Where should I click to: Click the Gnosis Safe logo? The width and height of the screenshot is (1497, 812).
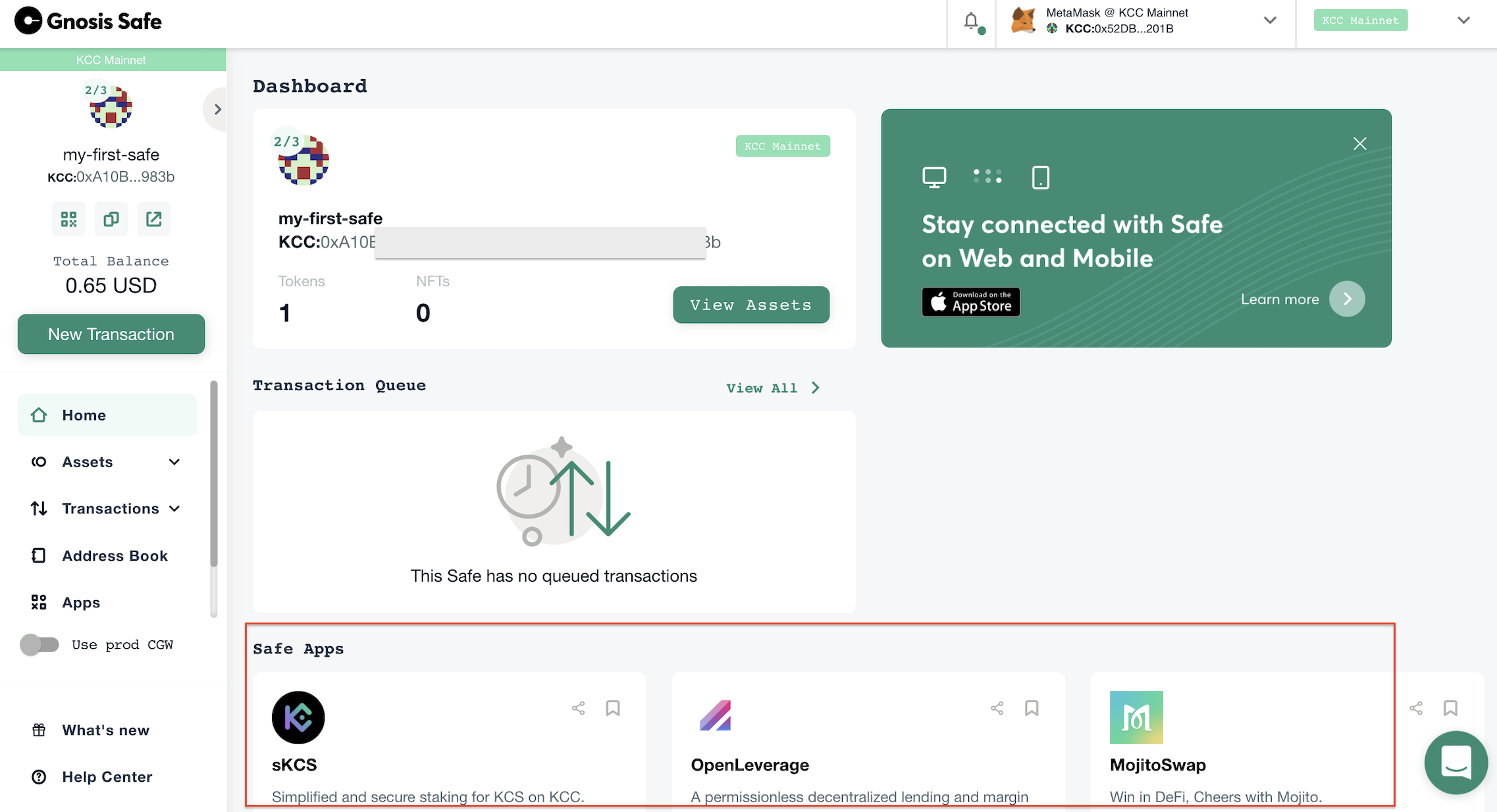[x=88, y=21]
